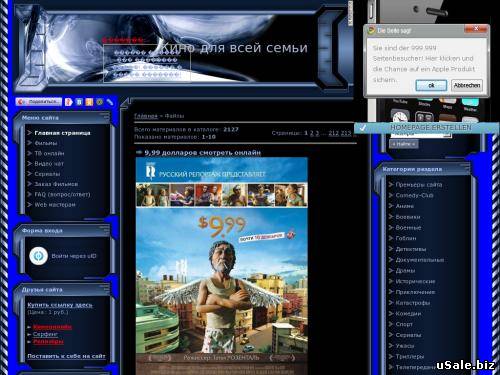Click the uID login circle icon
500x375 pixels.
point(39,256)
